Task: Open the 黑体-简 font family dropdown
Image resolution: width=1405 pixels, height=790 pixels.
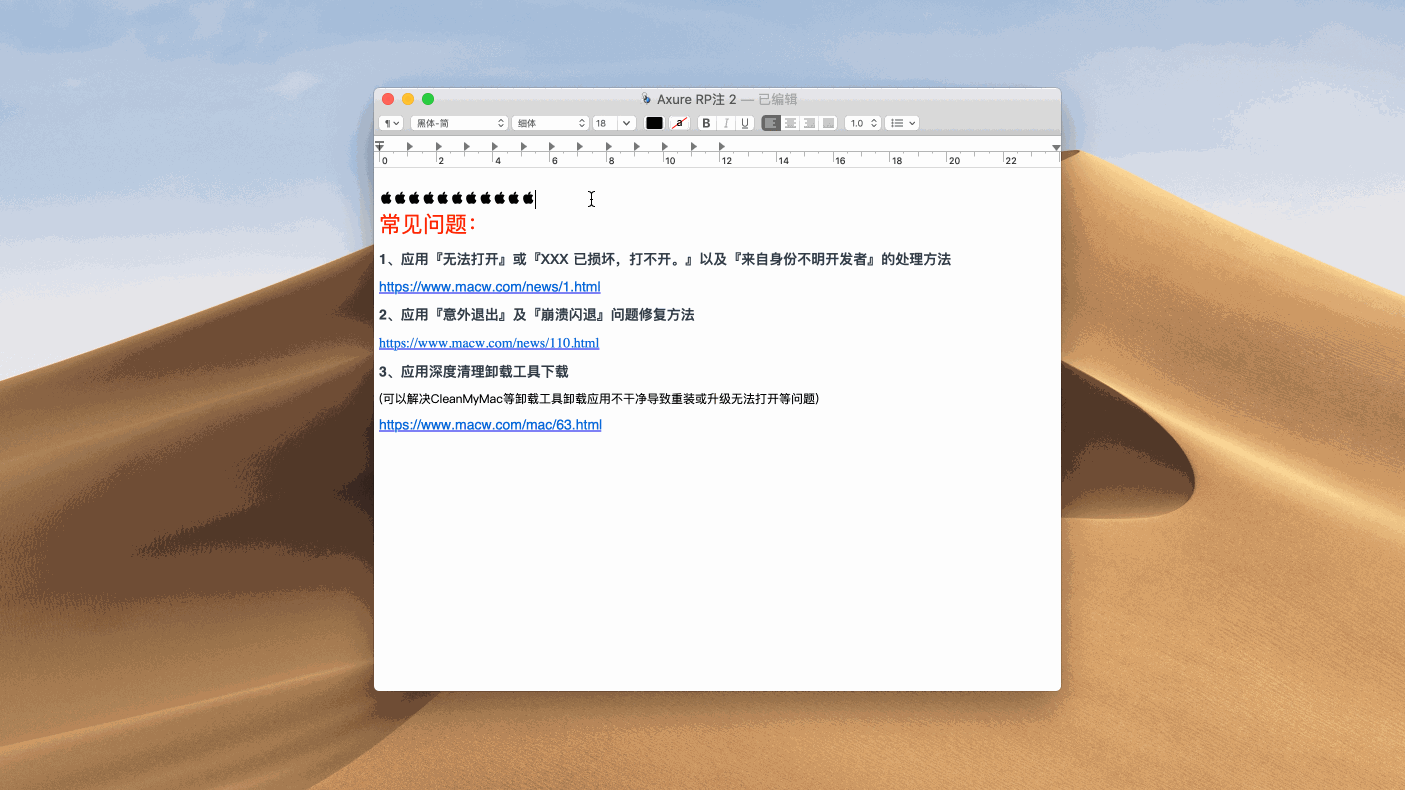Action: 458,123
